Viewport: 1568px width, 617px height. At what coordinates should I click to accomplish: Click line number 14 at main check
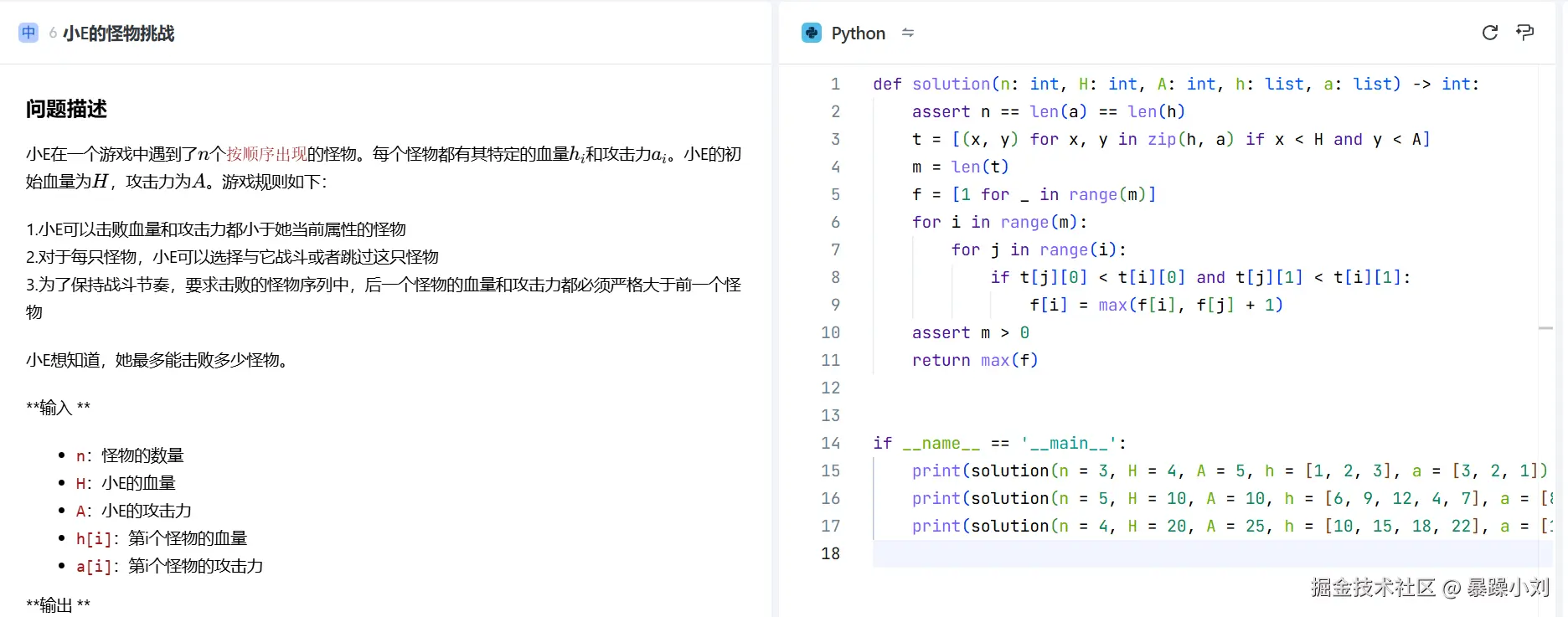point(830,443)
